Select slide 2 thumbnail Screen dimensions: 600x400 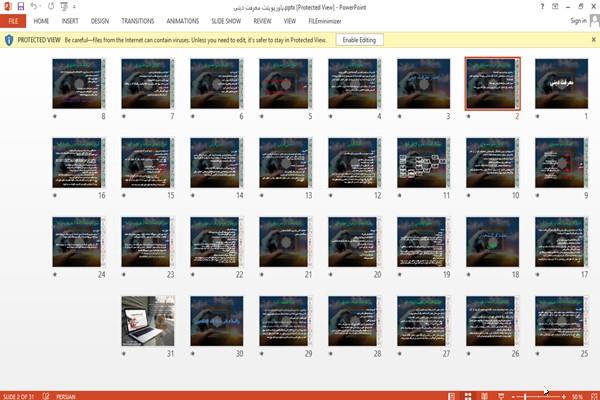pyautogui.click(x=492, y=83)
